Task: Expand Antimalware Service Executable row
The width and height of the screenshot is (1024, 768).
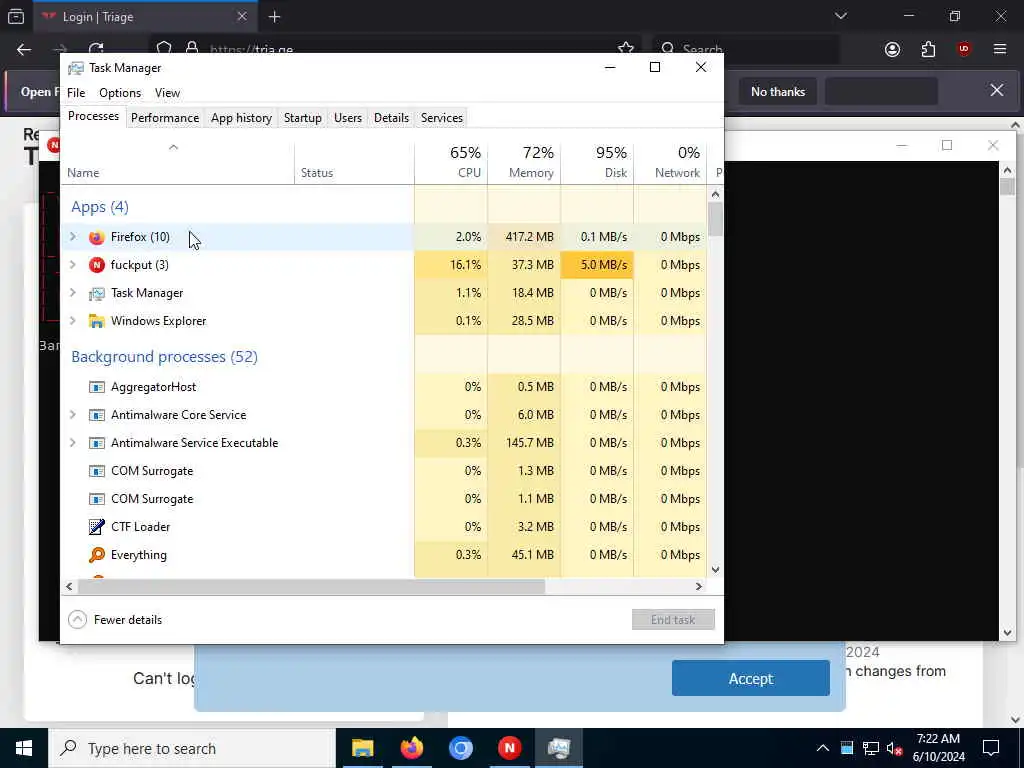Action: tap(72, 443)
